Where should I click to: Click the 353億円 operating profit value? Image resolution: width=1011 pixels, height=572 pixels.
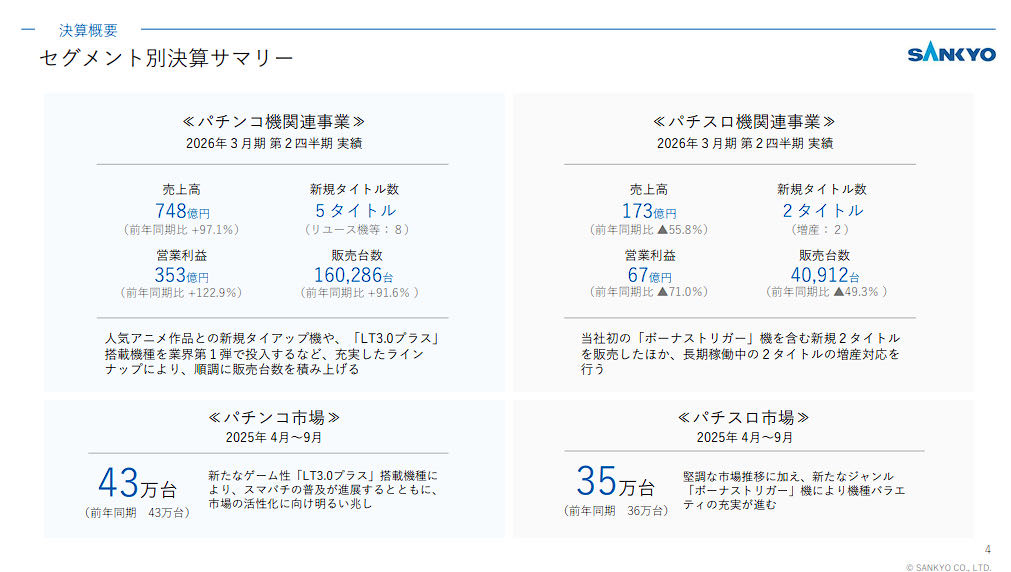pos(181,275)
